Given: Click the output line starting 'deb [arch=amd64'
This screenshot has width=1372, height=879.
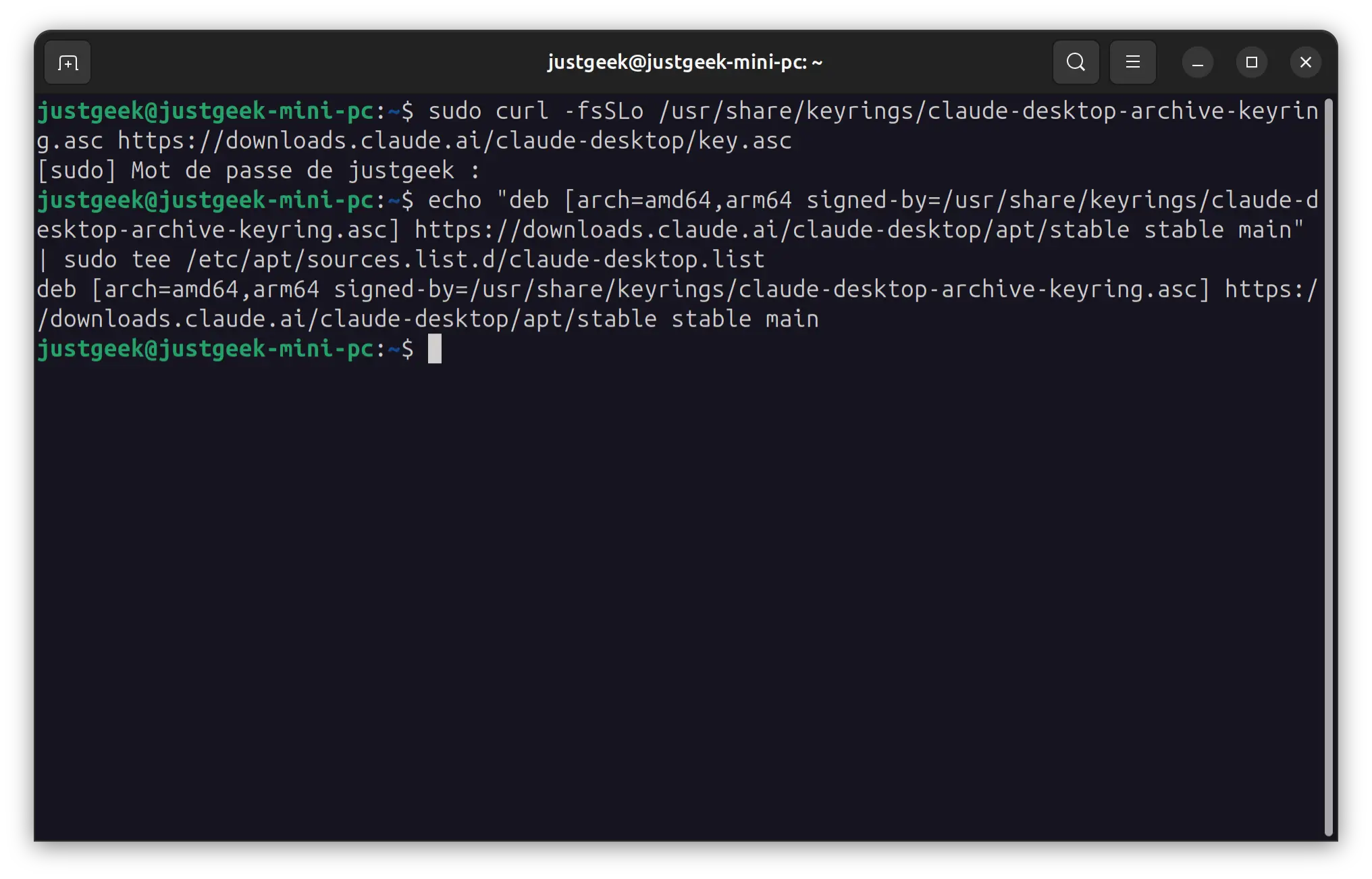Looking at the screenshot, I should [x=677, y=289].
